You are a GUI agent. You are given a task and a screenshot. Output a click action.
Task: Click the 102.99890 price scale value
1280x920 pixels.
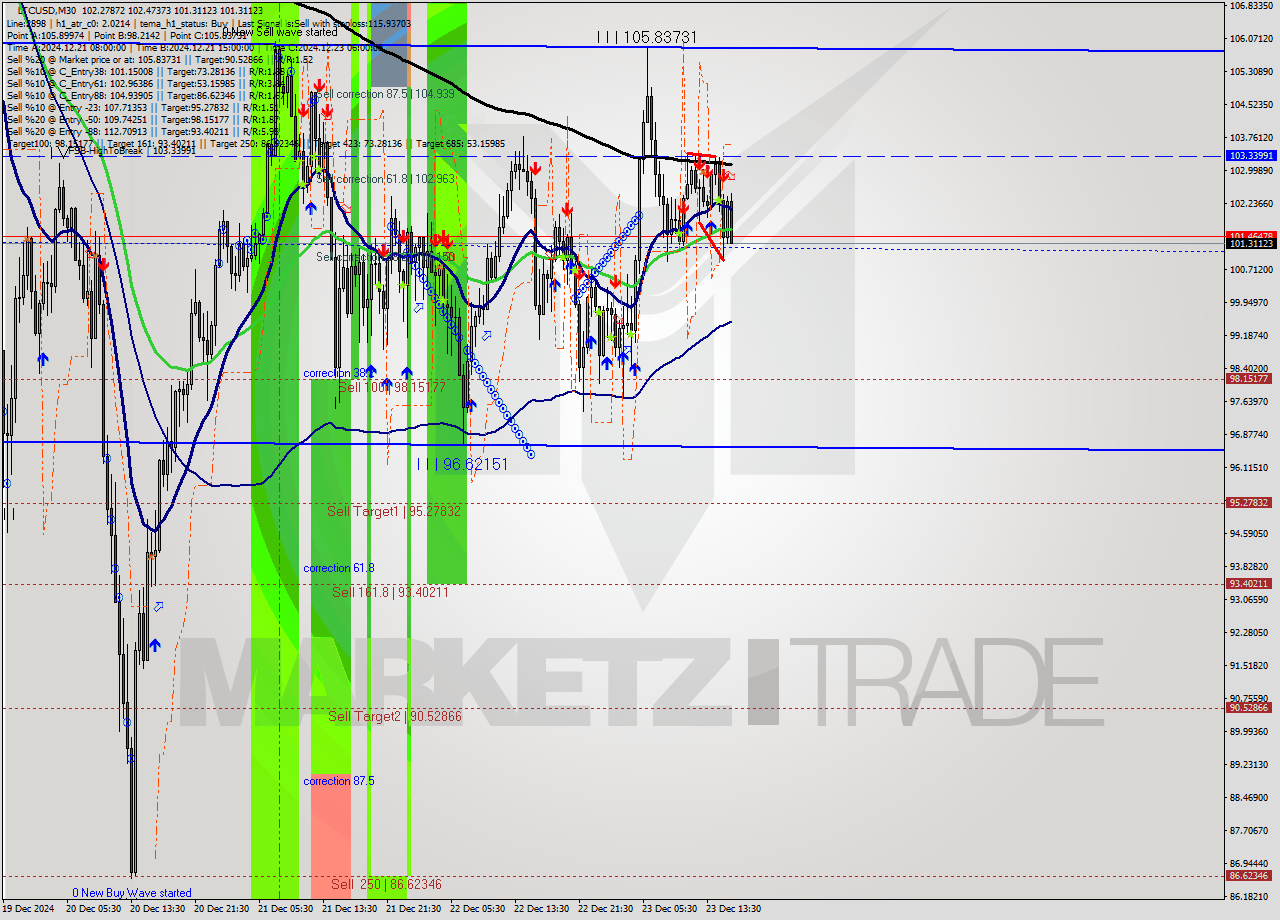(x=1251, y=171)
